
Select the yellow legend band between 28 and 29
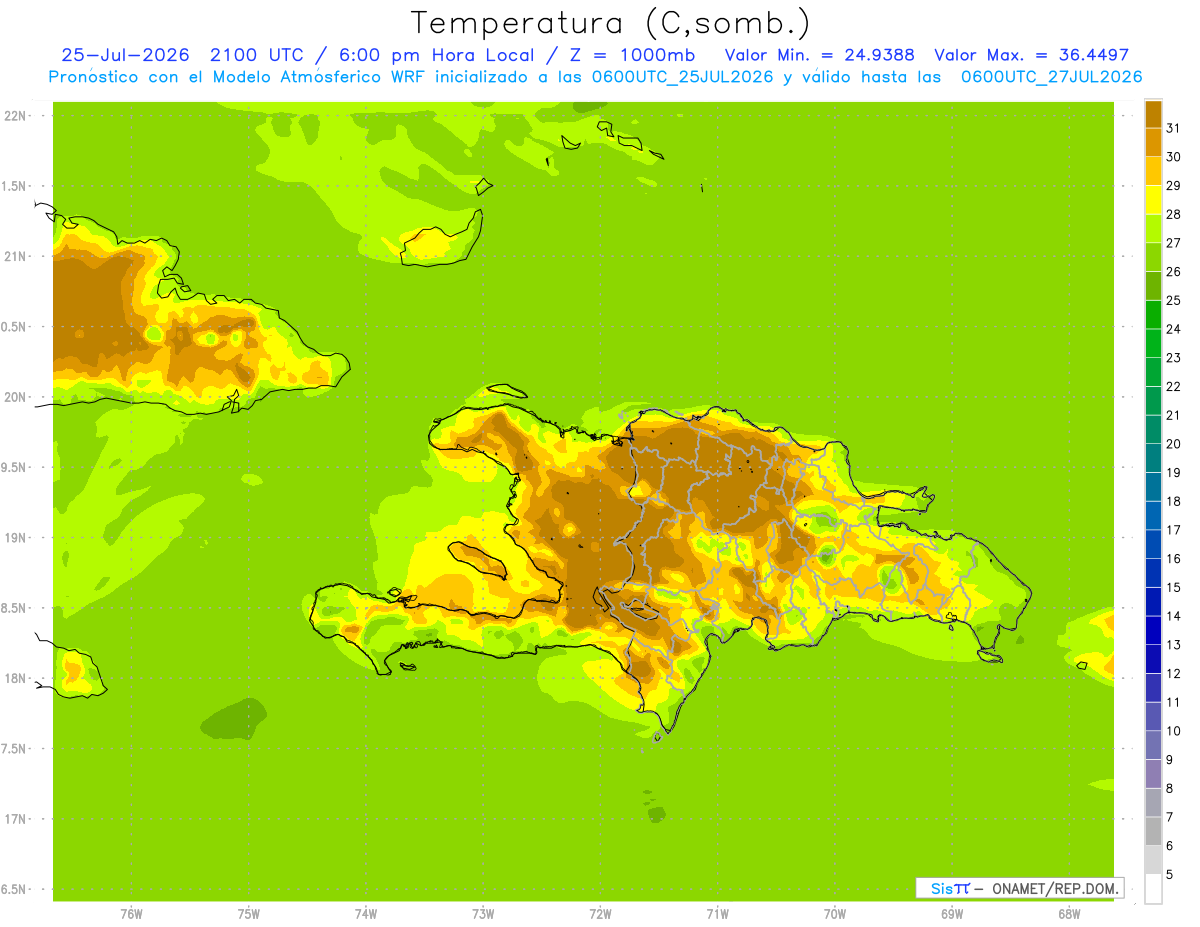point(1153,200)
